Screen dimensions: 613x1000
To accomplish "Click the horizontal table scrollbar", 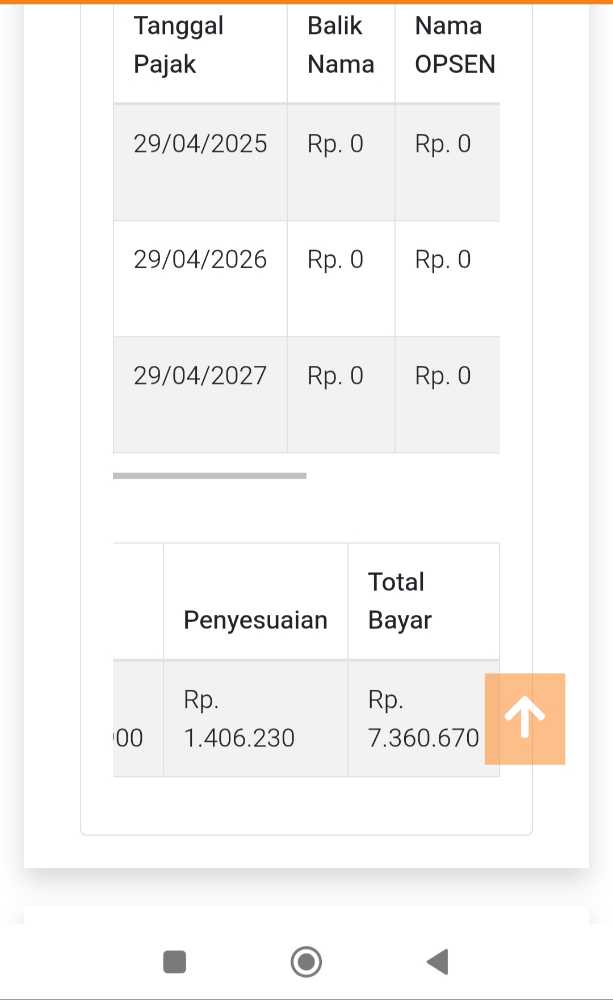I will tap(210, 476).
